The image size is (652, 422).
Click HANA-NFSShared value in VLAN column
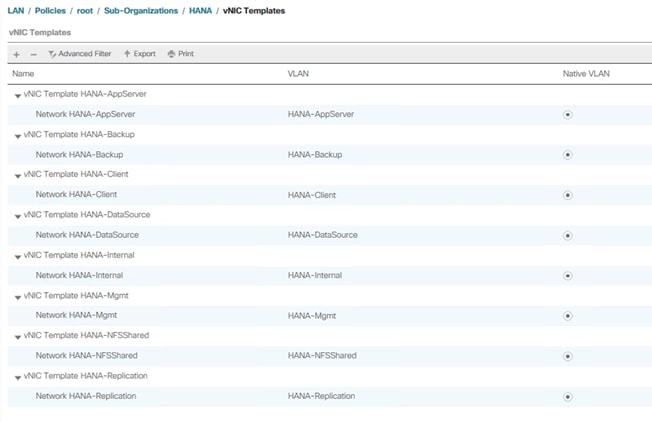(322, 355)
